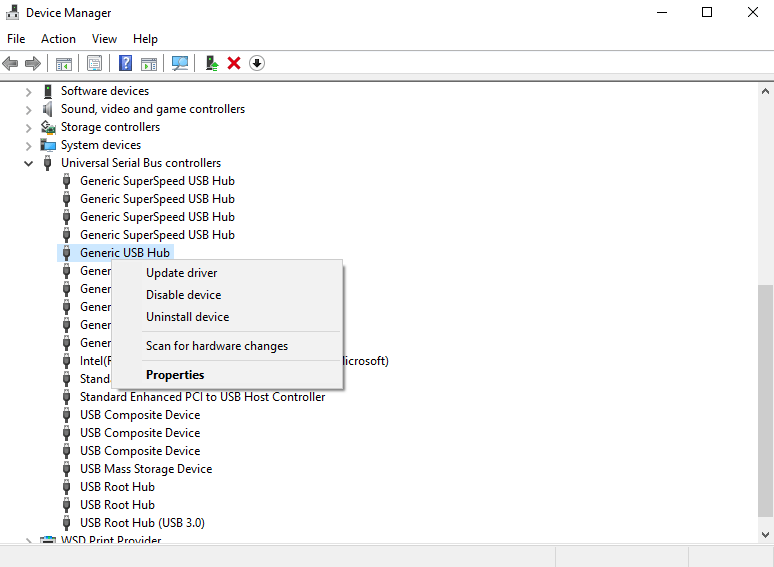Screen dimensions: 774x567
Task: Click the icon beside Standard Enhanced PCI to USB Host Controller
Action: pos(67,397)
